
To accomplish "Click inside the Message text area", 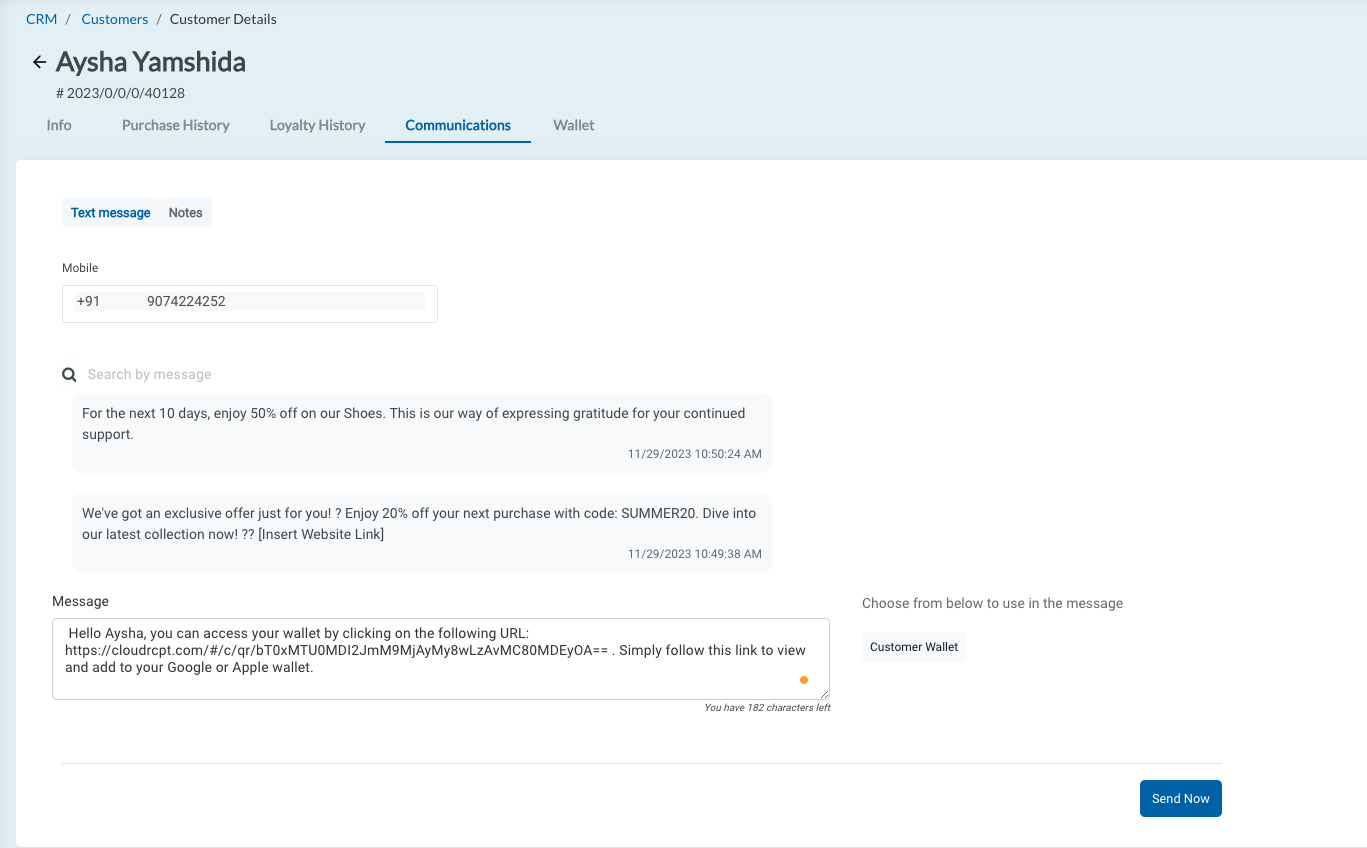I will point(441,659).
